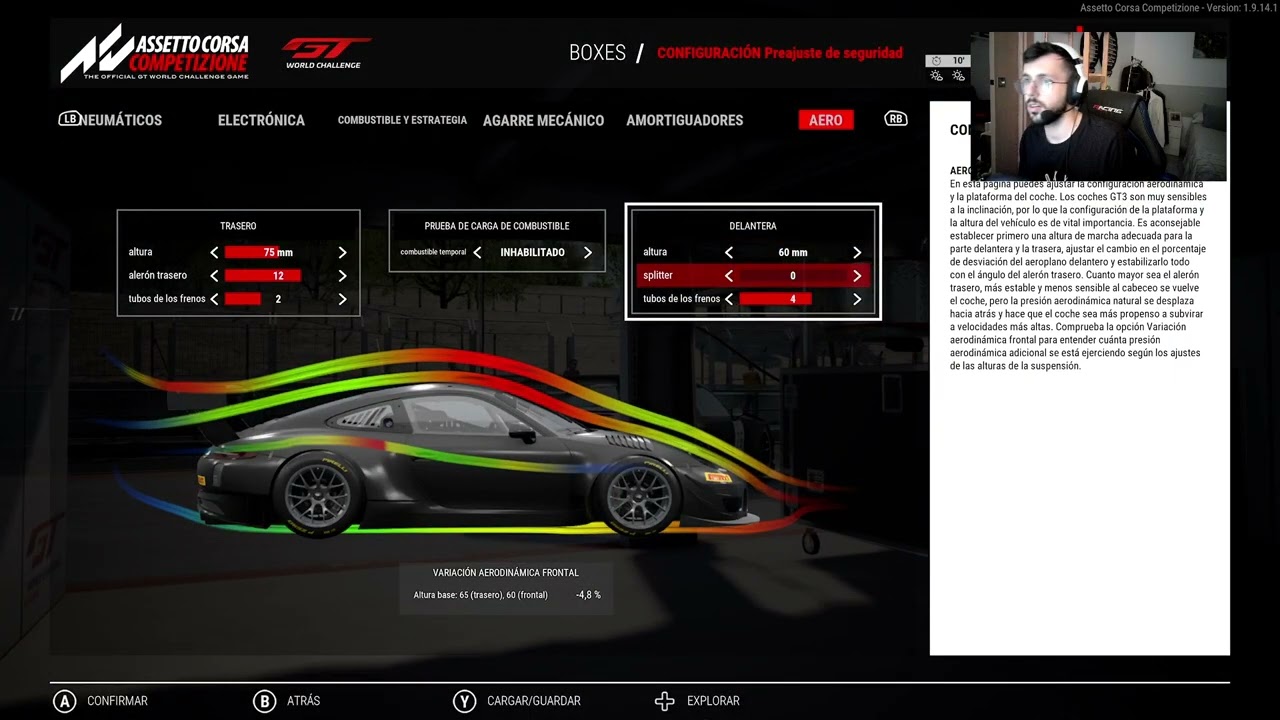1280x720 pixels.
Task: Increase splitter value right arrow
Action: click(857, 276)
